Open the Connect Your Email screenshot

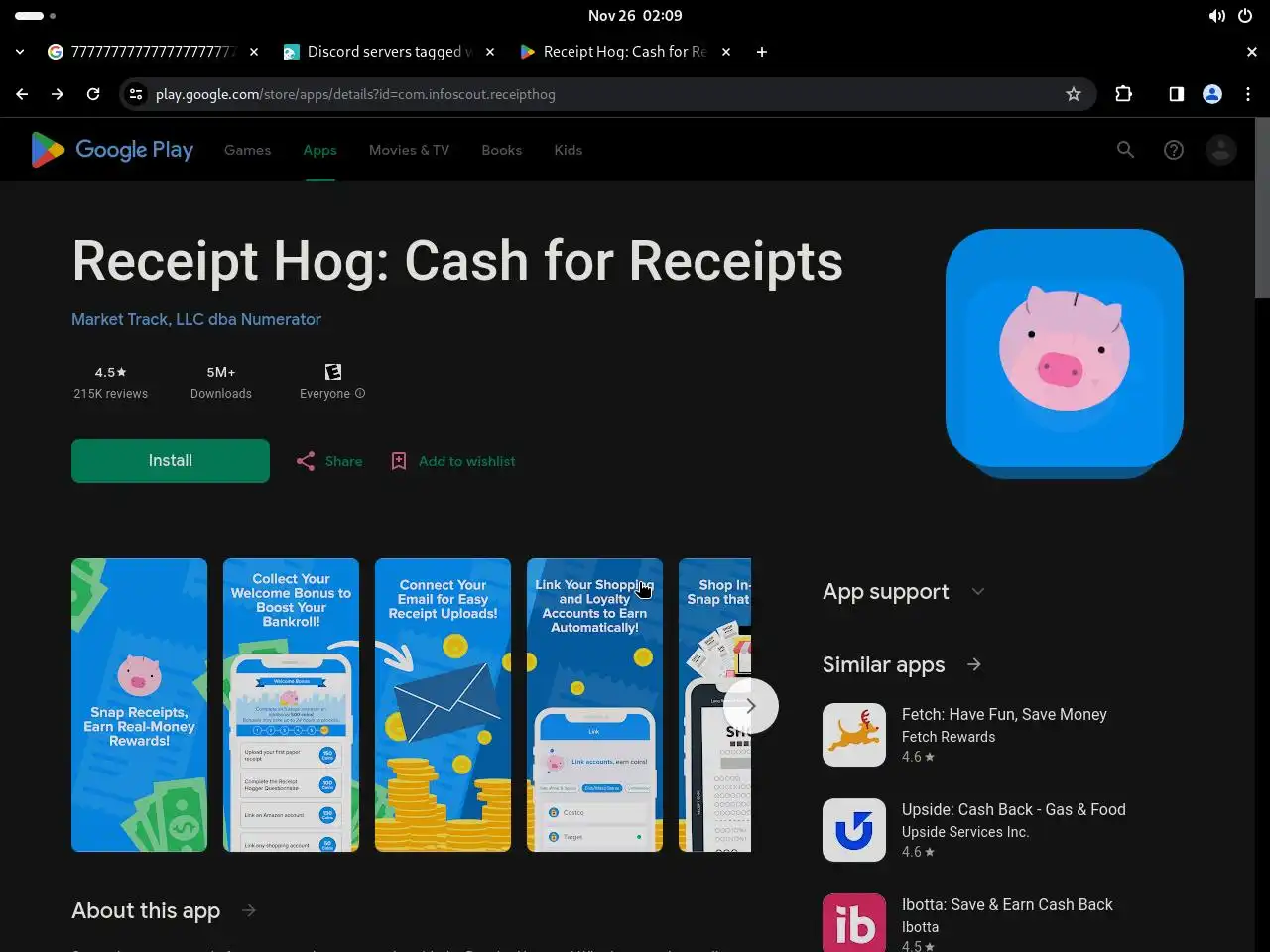443,705
